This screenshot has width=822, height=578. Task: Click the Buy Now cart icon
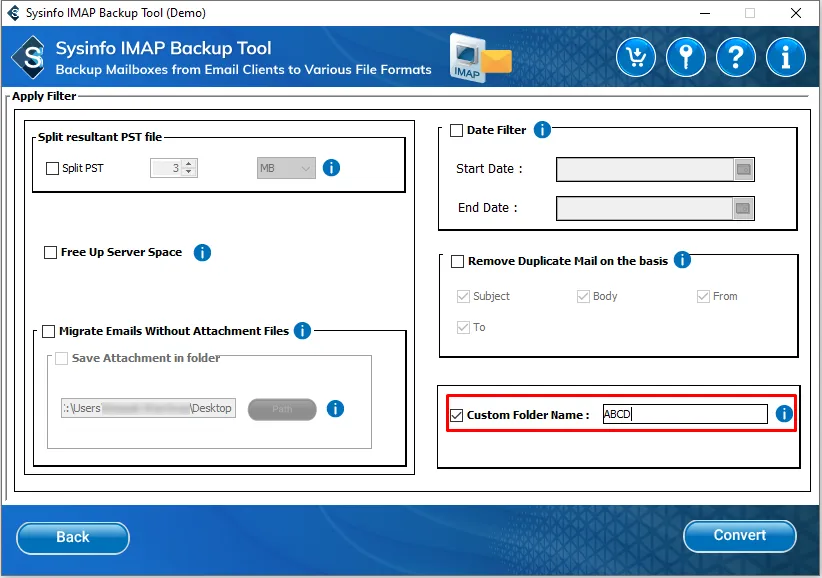click(x=635, y=57)
